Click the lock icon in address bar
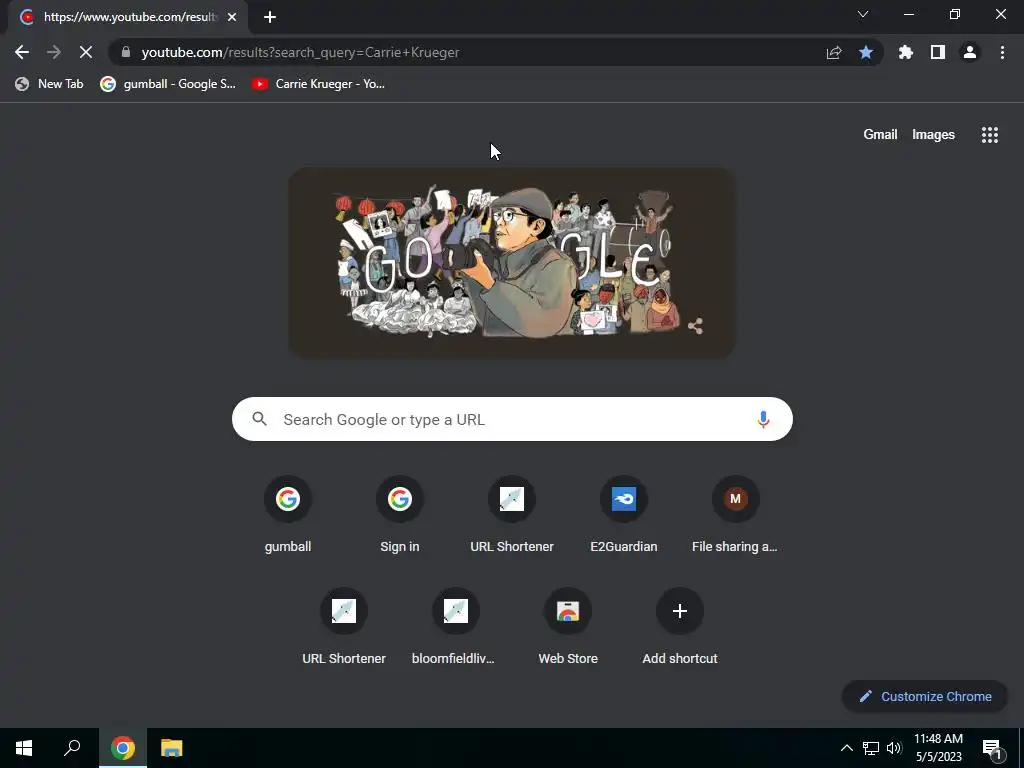This screenshot has width=1024, height=768. 126,52
